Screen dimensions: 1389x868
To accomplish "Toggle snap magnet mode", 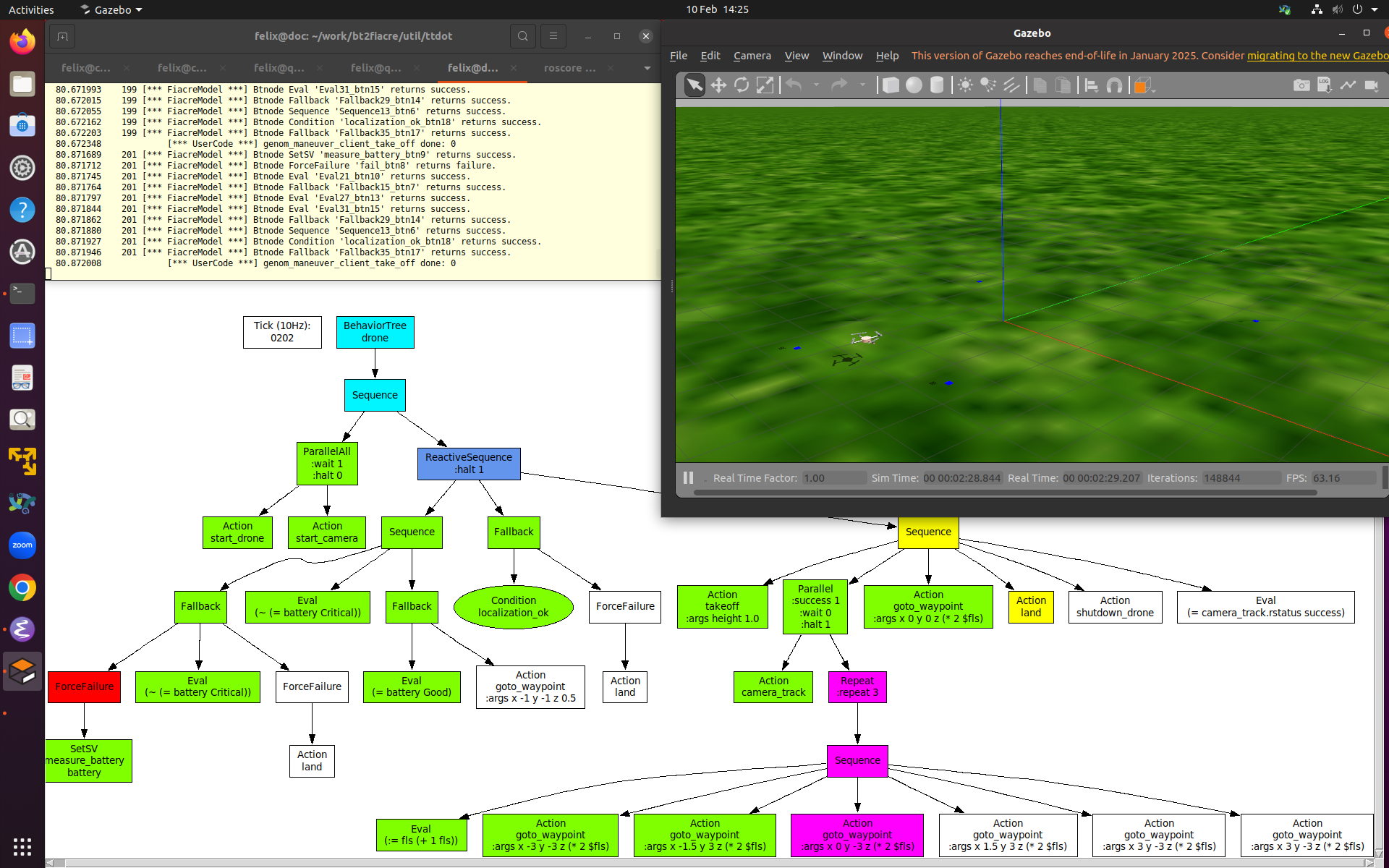I will click(x=1114, y=85).
